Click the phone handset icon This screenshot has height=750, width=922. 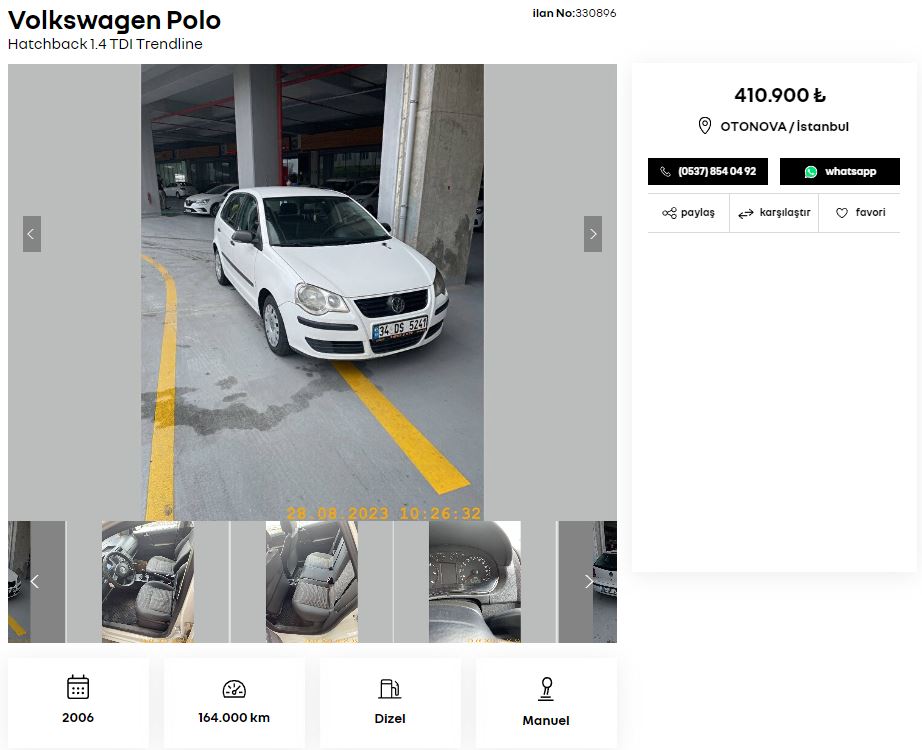tap(665, 172)
